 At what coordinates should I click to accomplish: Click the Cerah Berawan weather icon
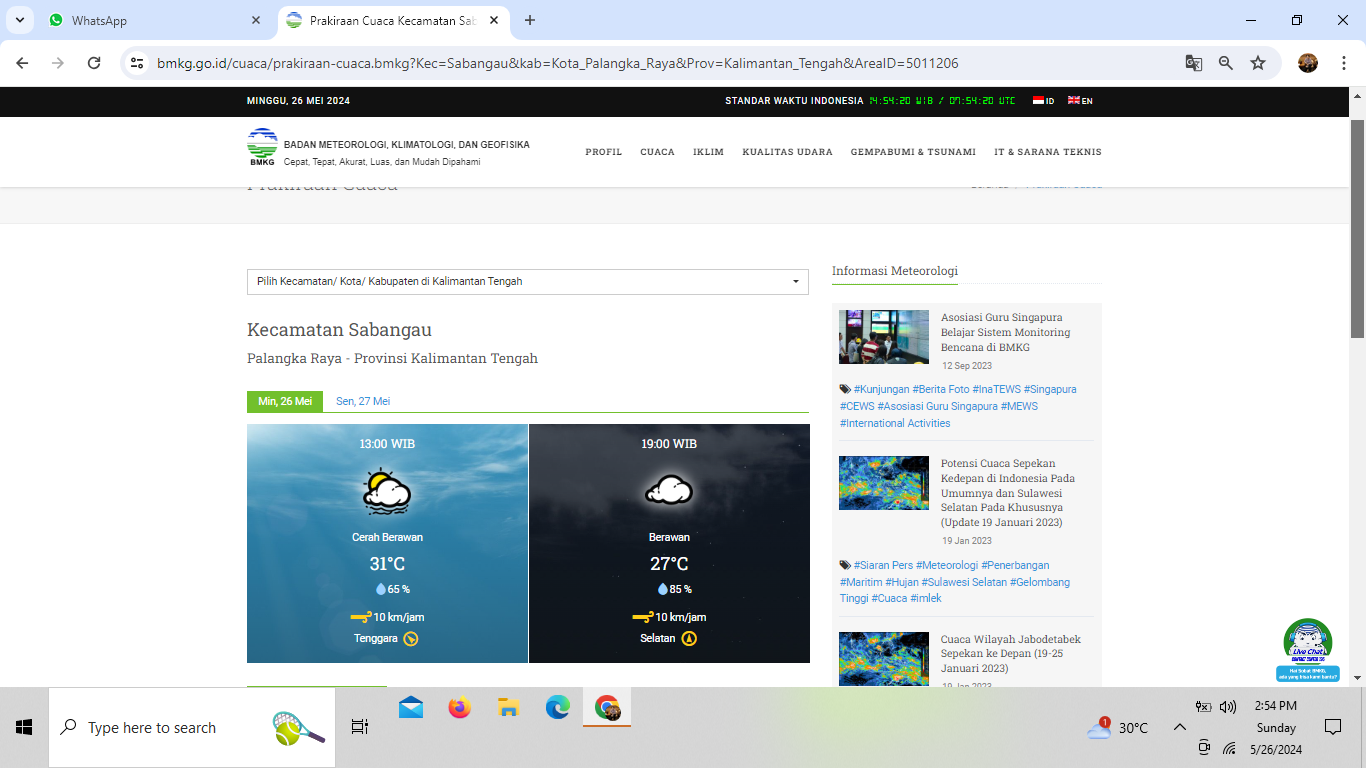[x=387, y=491]
